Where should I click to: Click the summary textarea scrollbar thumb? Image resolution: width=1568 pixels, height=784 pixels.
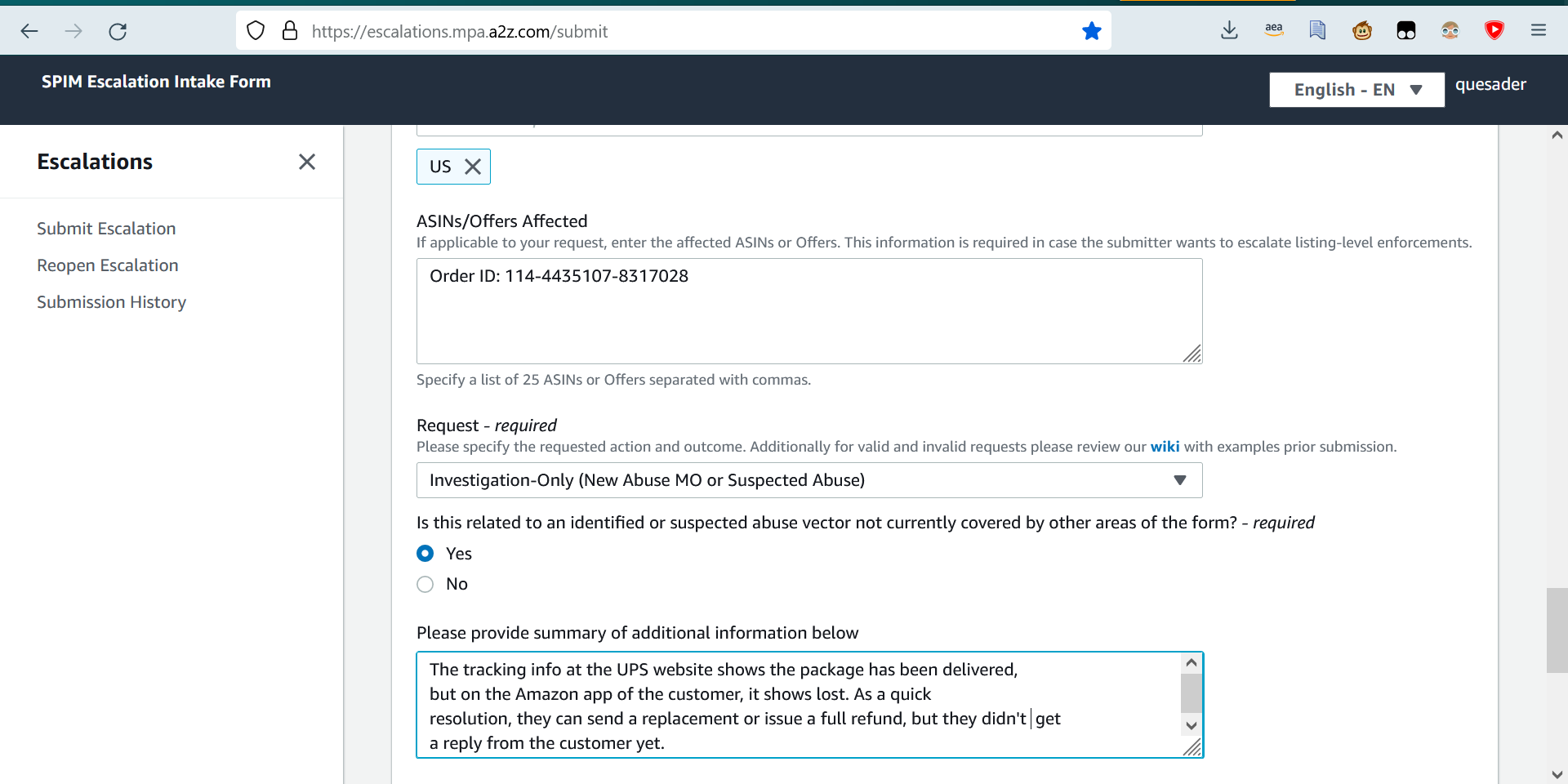1192,693
